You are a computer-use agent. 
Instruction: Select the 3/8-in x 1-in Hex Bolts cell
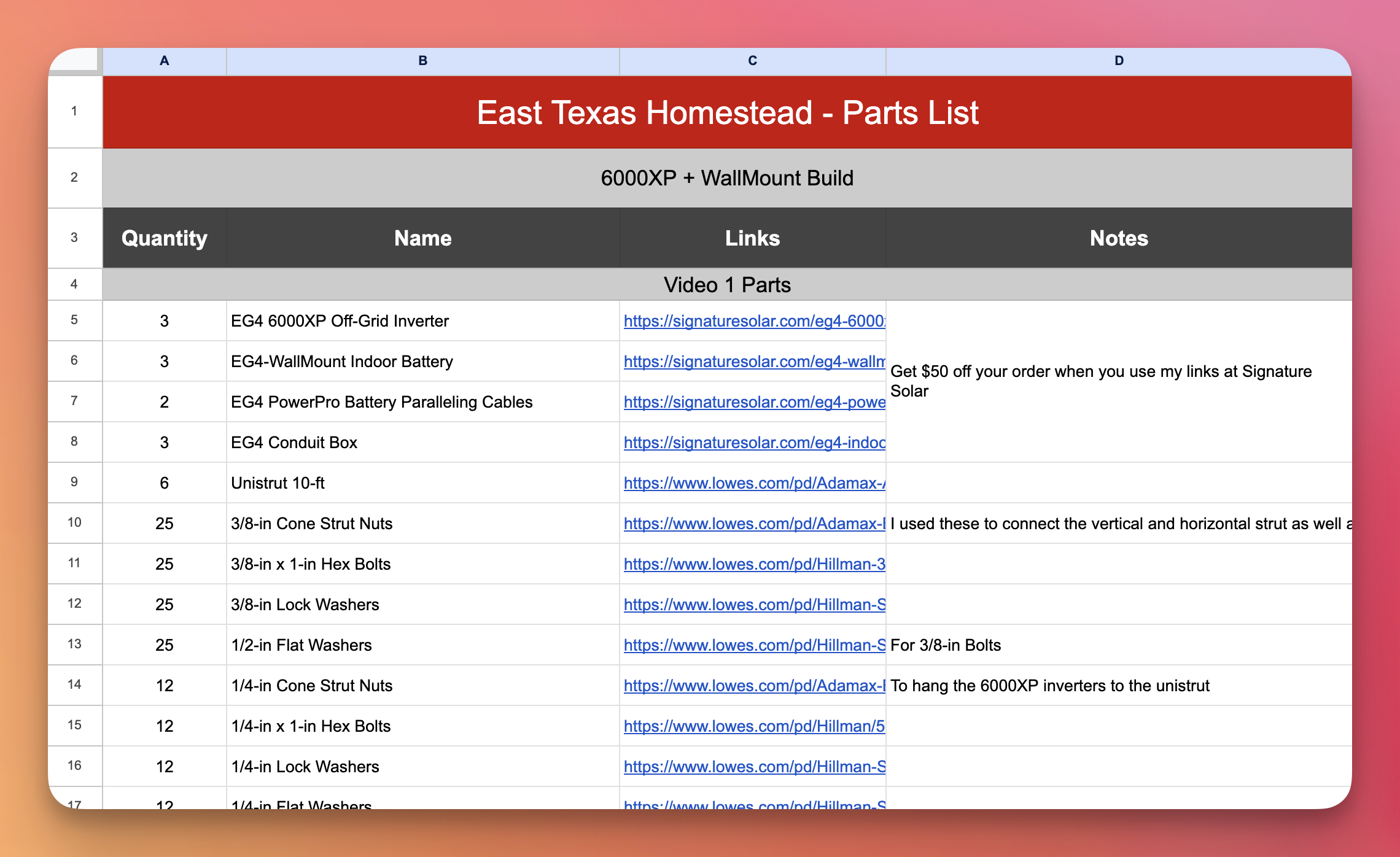423,564
